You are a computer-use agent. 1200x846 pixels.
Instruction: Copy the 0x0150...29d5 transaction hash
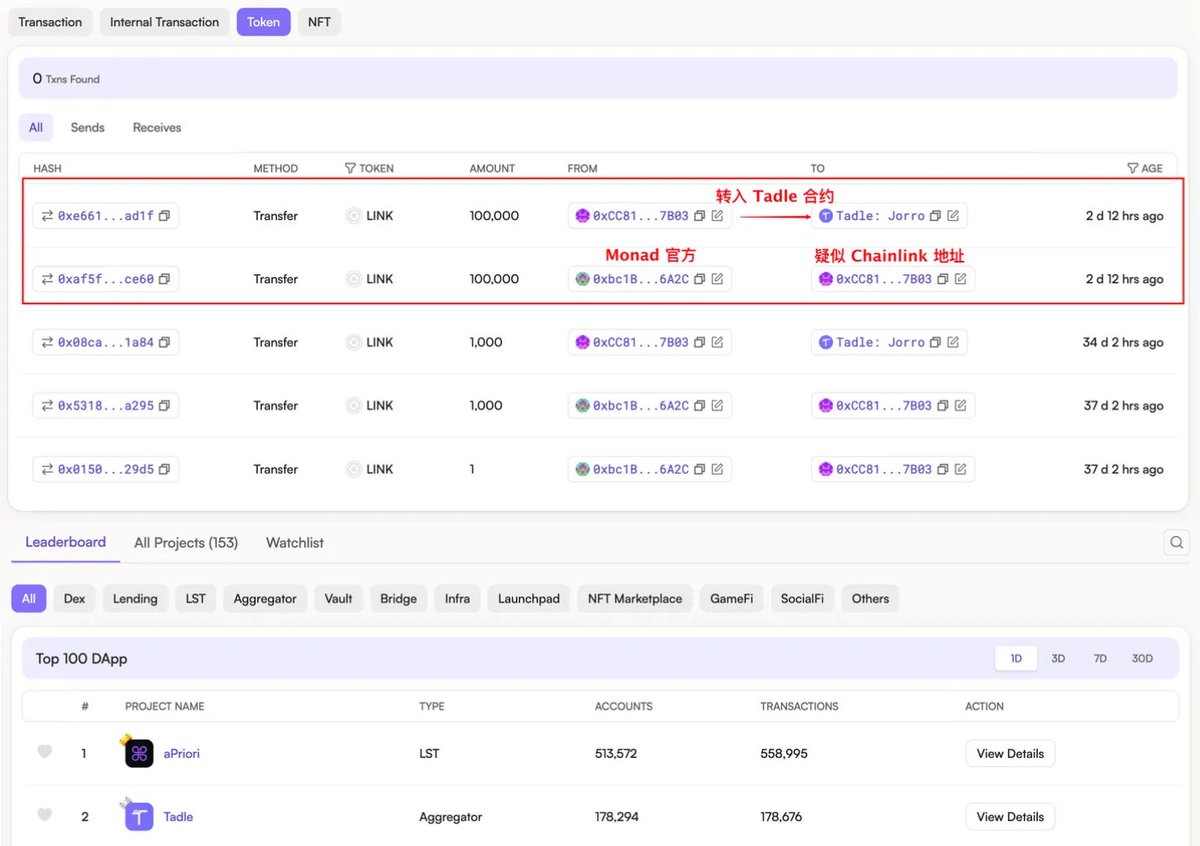point(165,469)
